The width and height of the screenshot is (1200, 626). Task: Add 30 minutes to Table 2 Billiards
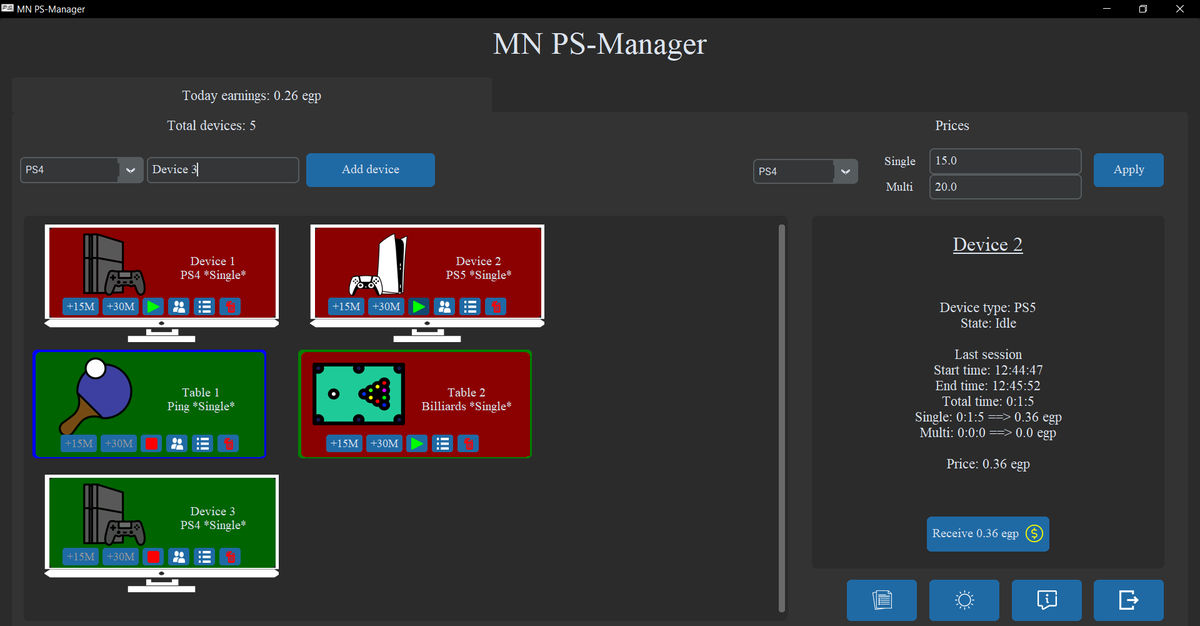pyautogui.click(x=384, y=443)
